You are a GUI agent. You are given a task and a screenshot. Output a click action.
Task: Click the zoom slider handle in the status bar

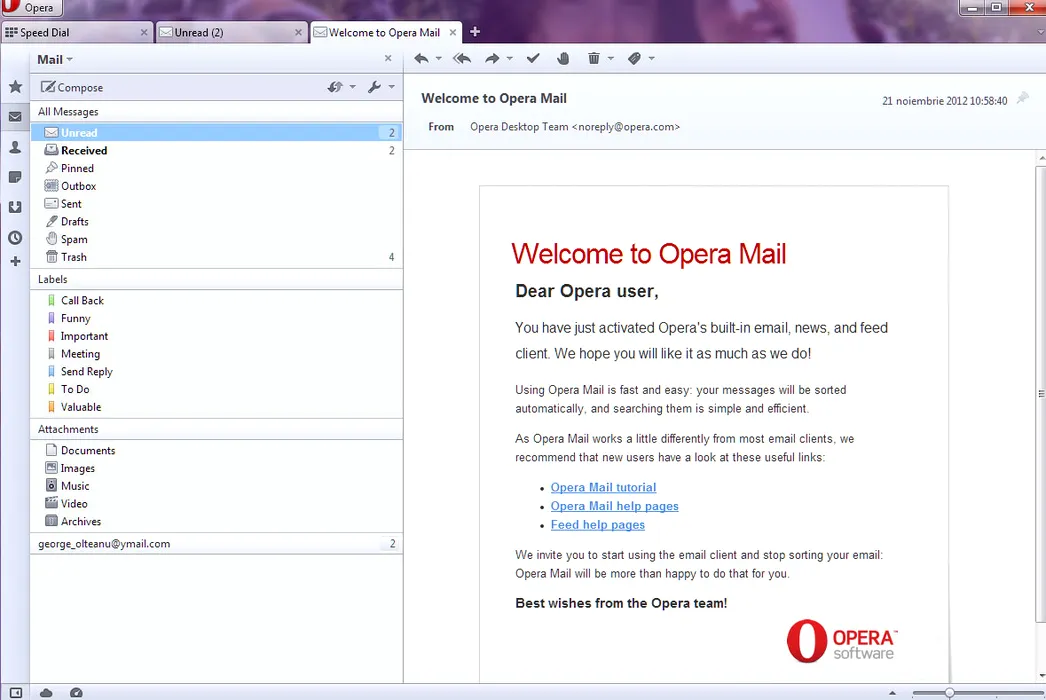pyautogui.click(x=949, y=693)
